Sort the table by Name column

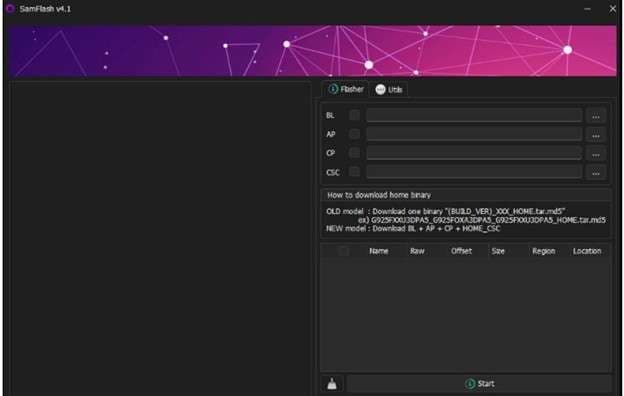[x=378, y=251]
